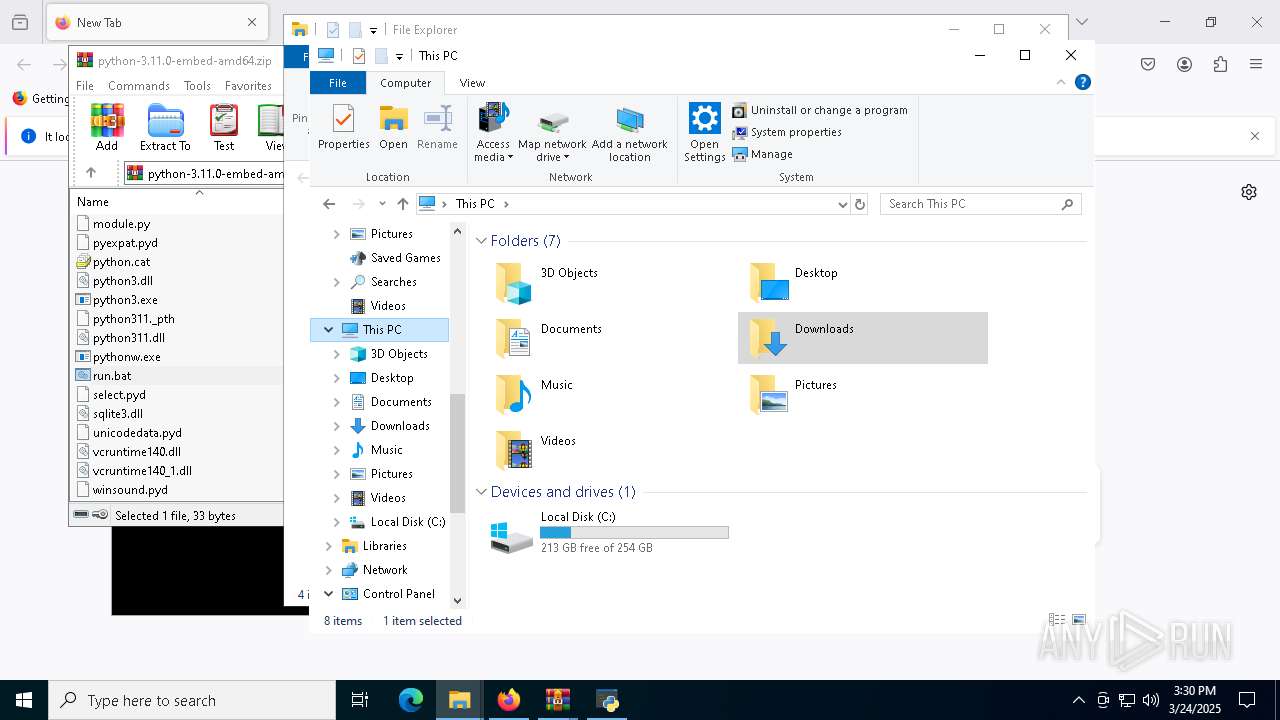The image size is (1280, 720).
Task: Select Local Disk (C:) drive
Action: point(610,533)
